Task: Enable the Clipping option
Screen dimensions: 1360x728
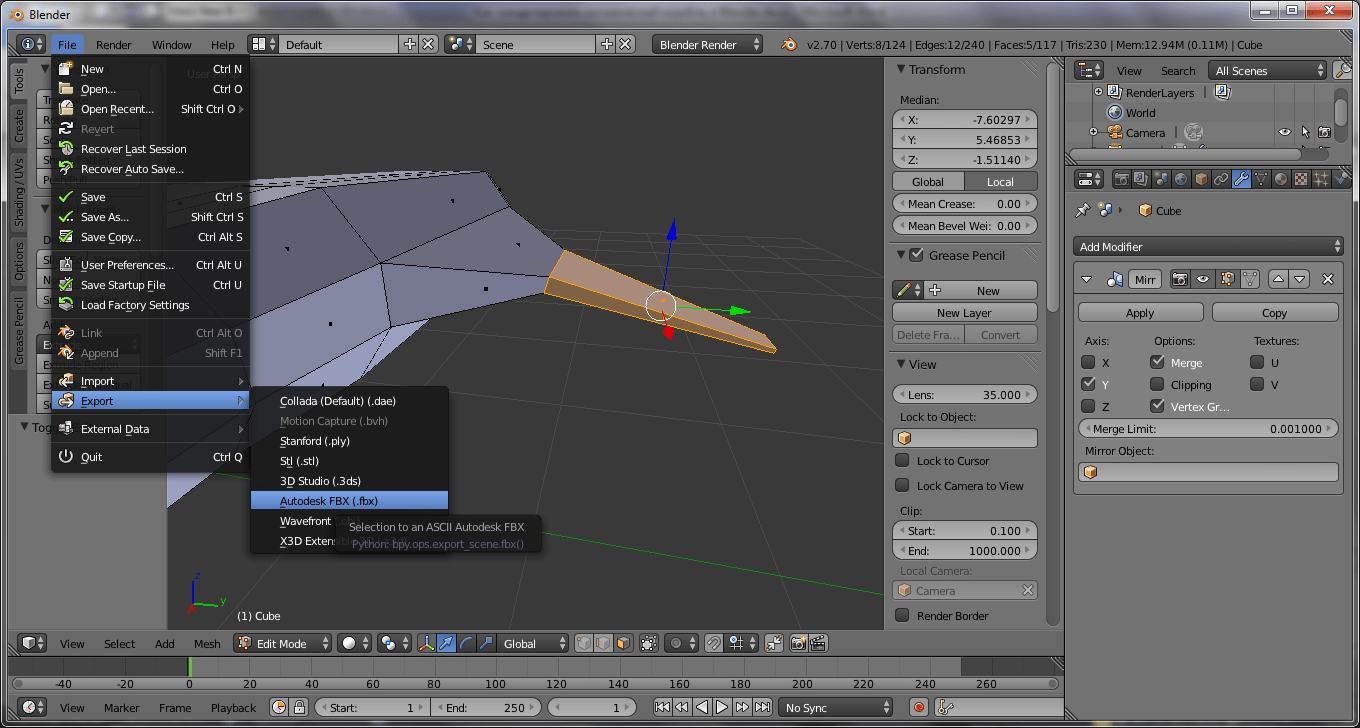Action: [x=1157, y=384]
